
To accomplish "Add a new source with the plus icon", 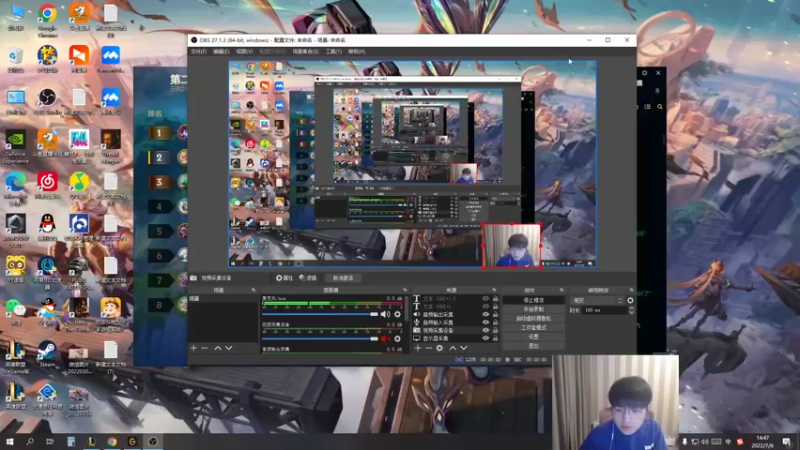I will click(418, 348).
